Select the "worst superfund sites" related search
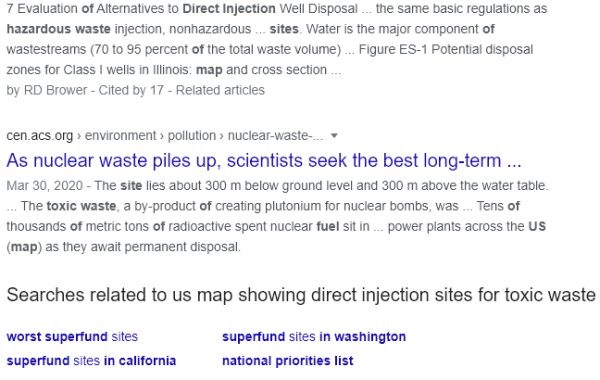The image size is (600, 380). 72,337
